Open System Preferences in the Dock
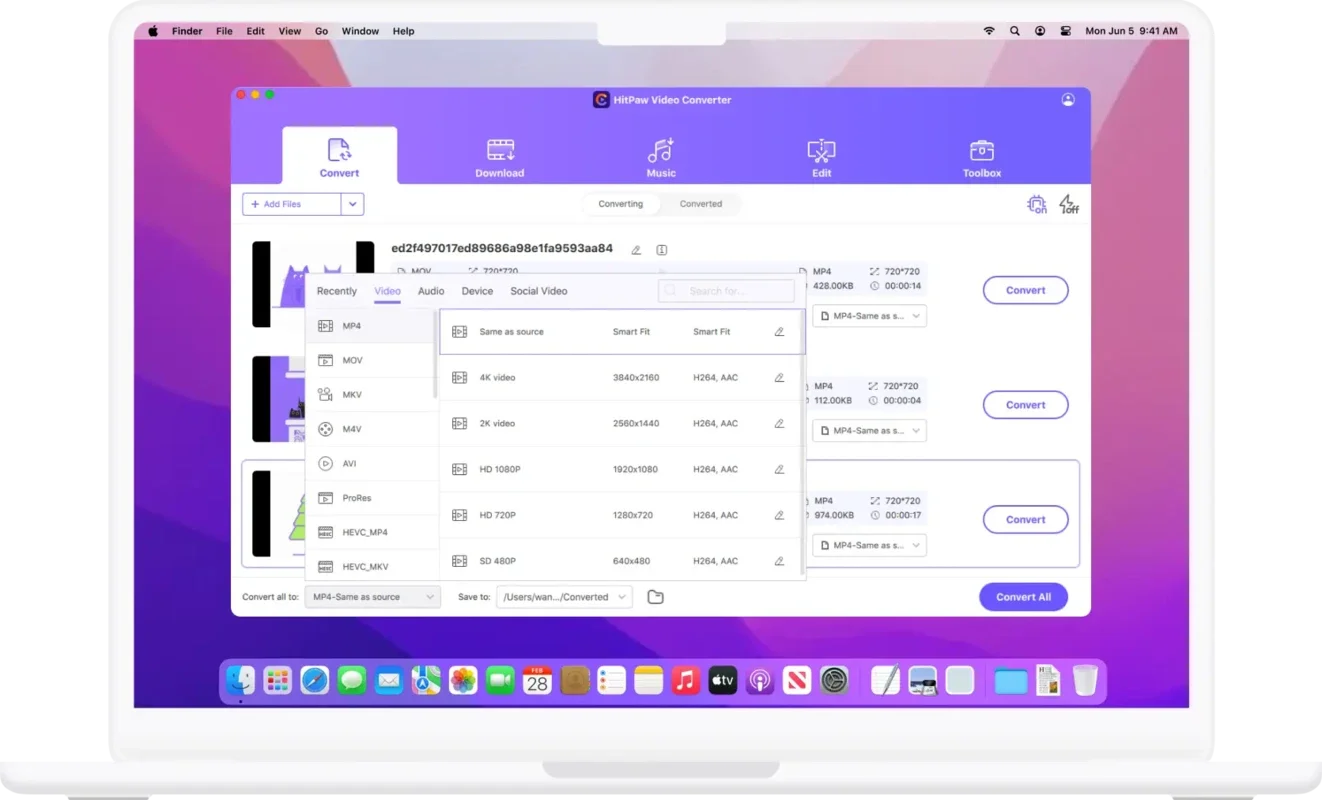This screenshot has height=800, width=1322. click(x=834, y=681)
